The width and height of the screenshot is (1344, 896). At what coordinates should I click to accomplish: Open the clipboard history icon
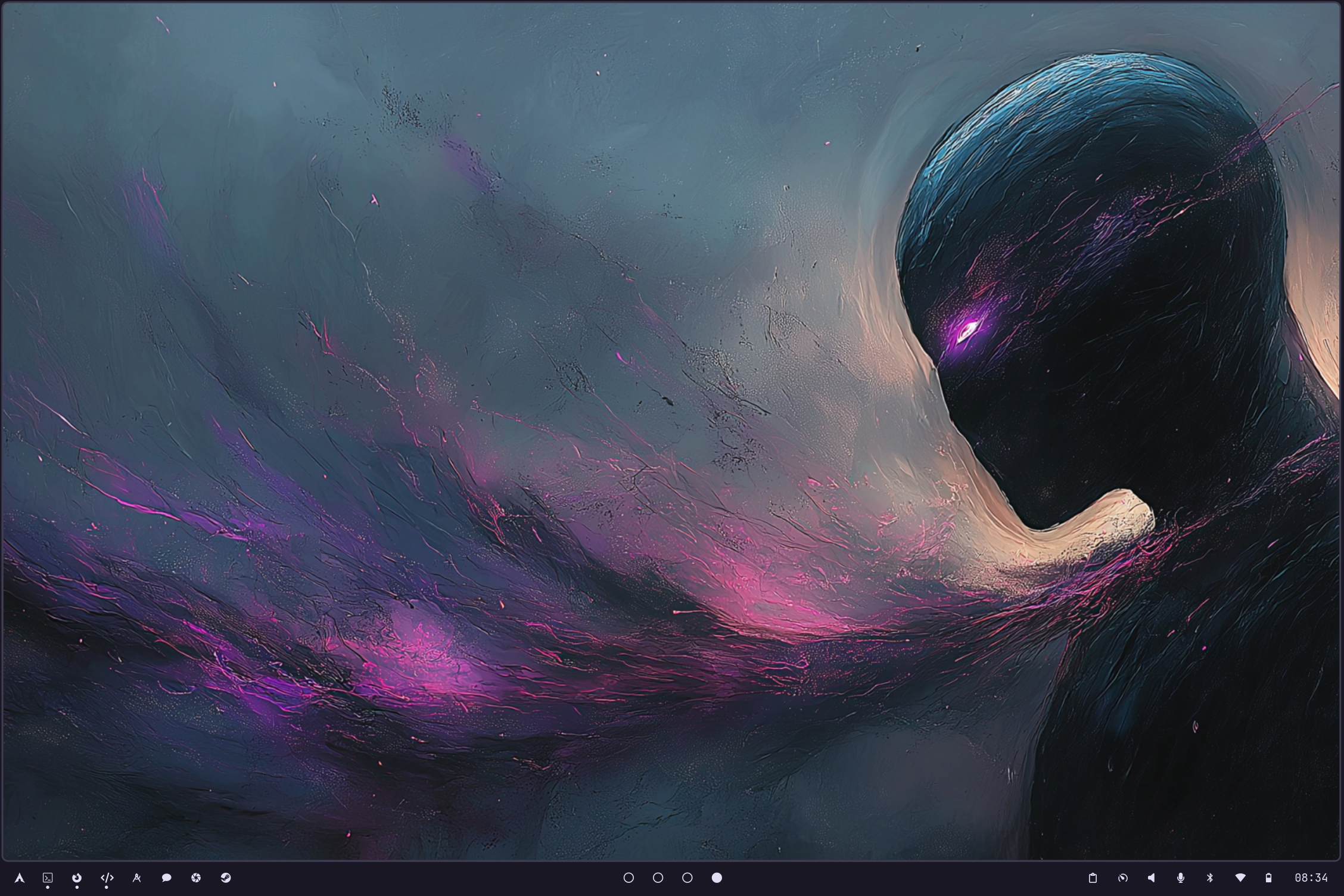click(1093, 878)
